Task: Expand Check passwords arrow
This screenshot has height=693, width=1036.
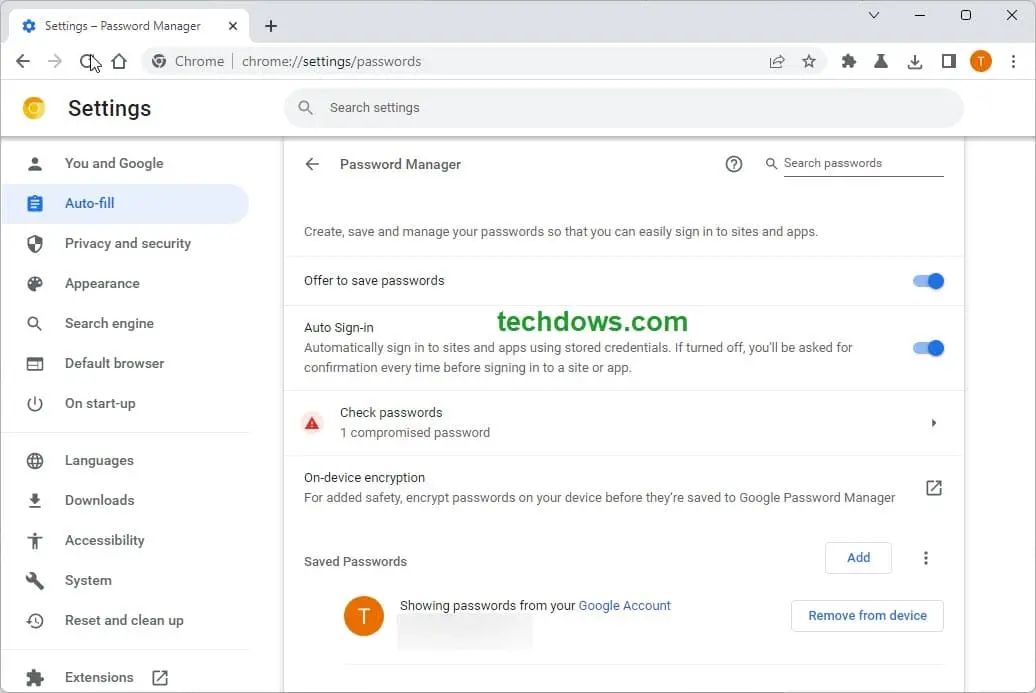Action: (x=933, y=423)
